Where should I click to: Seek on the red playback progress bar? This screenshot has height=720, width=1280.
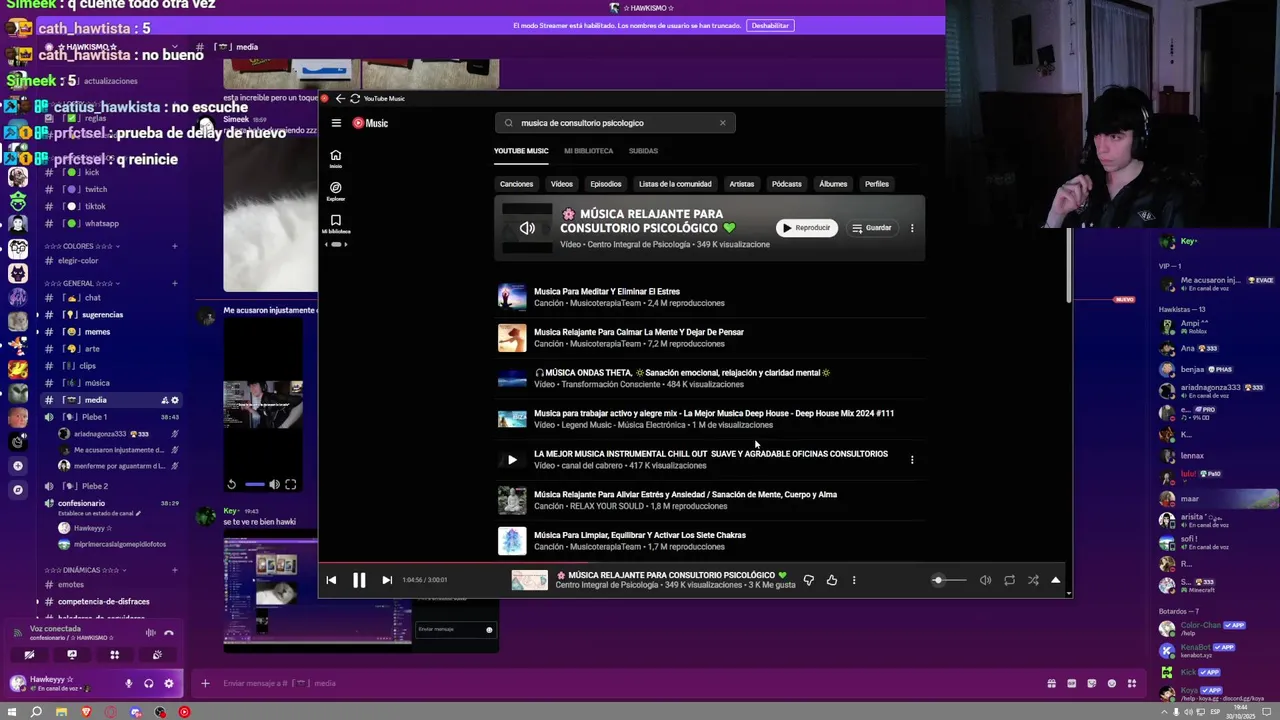click(694, 563)
